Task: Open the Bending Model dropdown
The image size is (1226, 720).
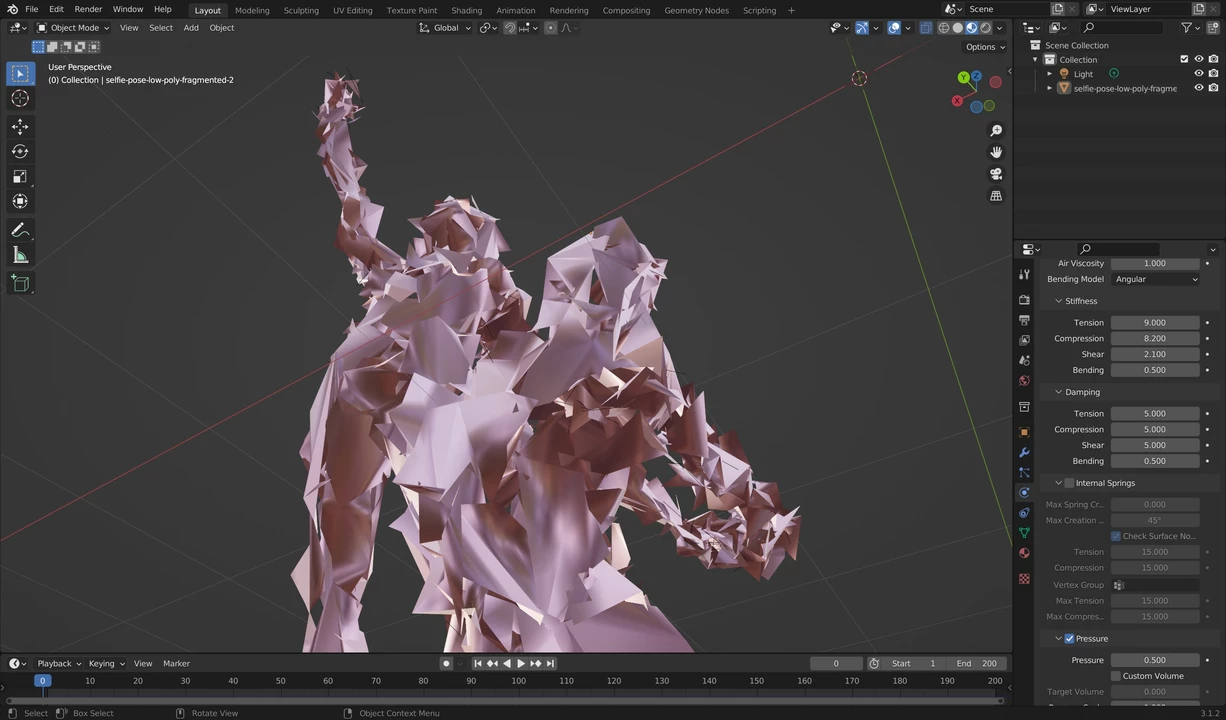Action: click(1155, 280)
